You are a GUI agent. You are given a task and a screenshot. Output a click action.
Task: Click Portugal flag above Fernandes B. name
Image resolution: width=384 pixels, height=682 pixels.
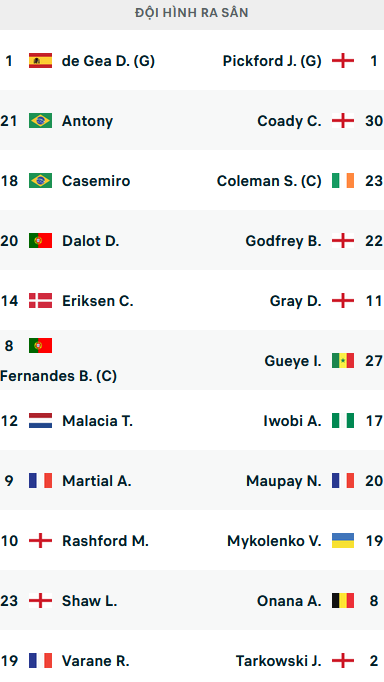(40, 346)
